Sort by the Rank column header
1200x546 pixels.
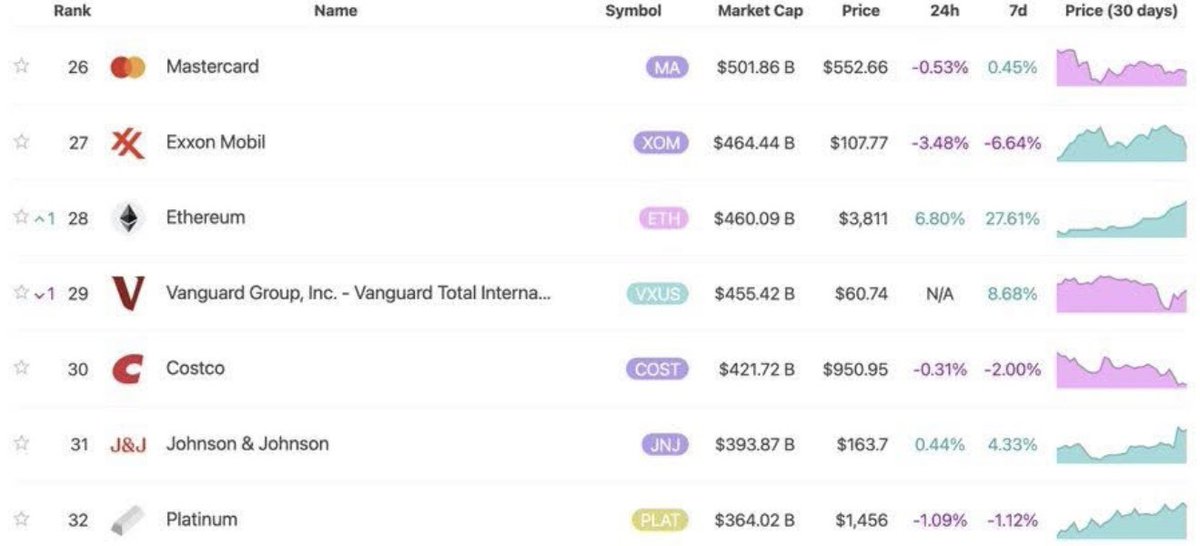point(72,11)
